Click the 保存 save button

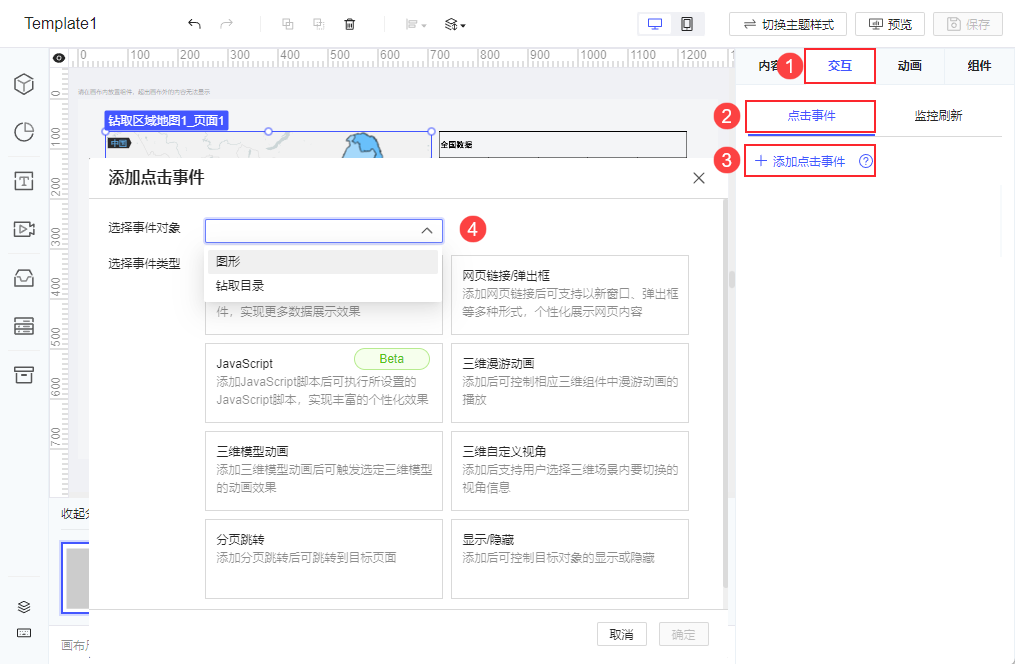968,25
